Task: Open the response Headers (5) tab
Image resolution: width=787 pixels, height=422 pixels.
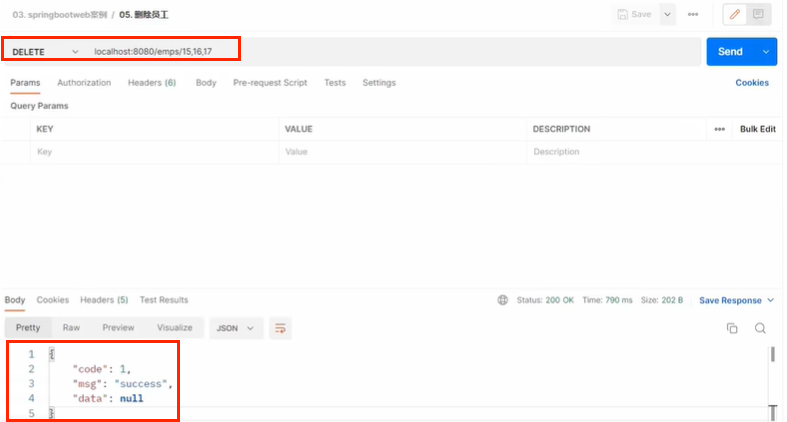Action: pyautogui.click(x=104, y=300)
